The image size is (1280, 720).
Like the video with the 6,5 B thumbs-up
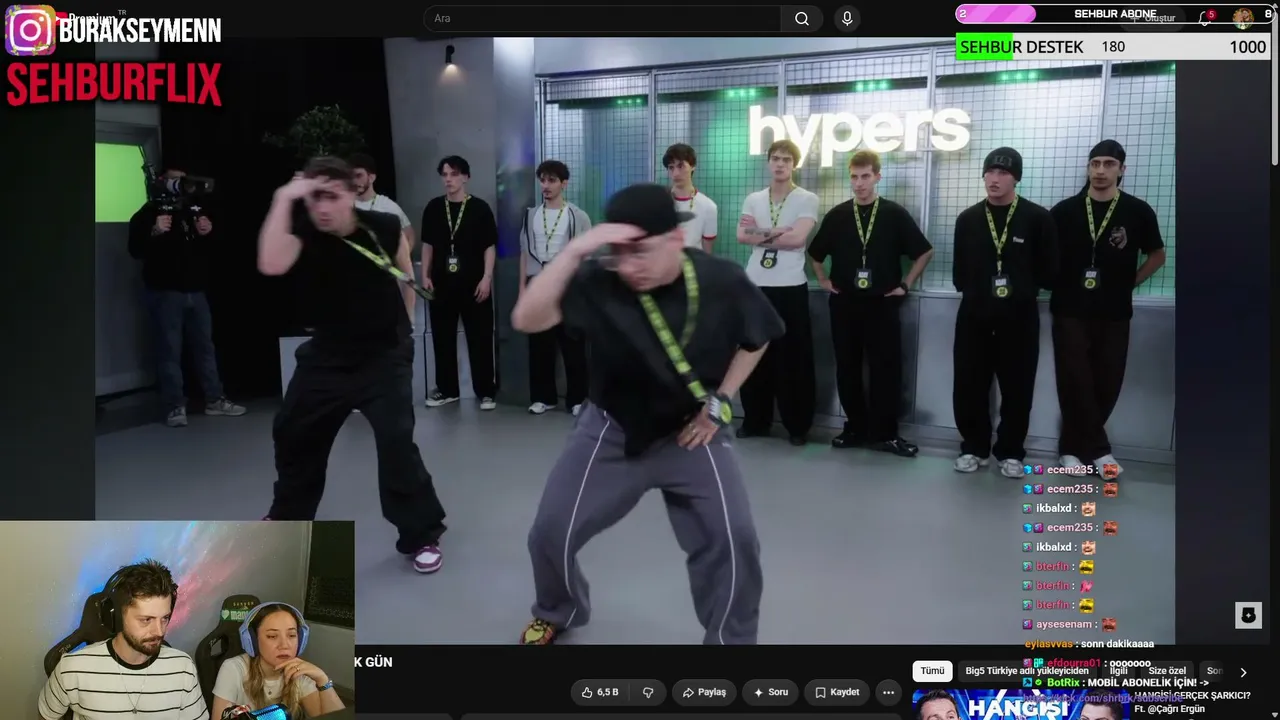tap(600, 692)
